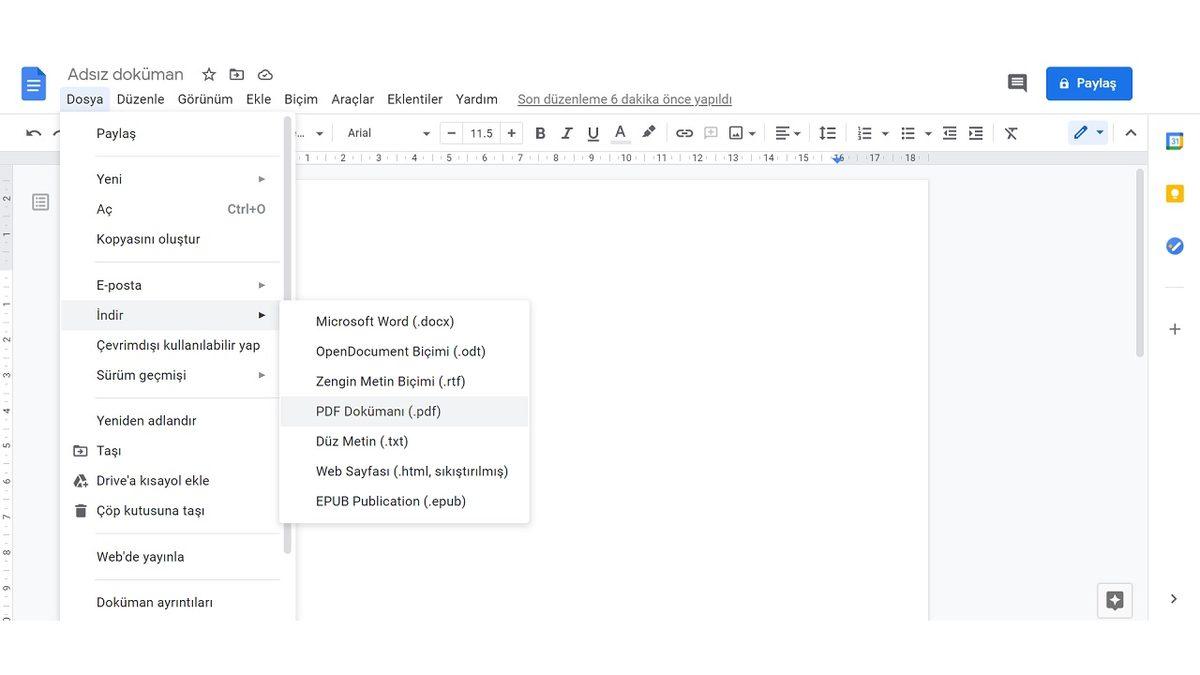
Task: Clear formatting using toolbar icon
Action: point(1011,133)
